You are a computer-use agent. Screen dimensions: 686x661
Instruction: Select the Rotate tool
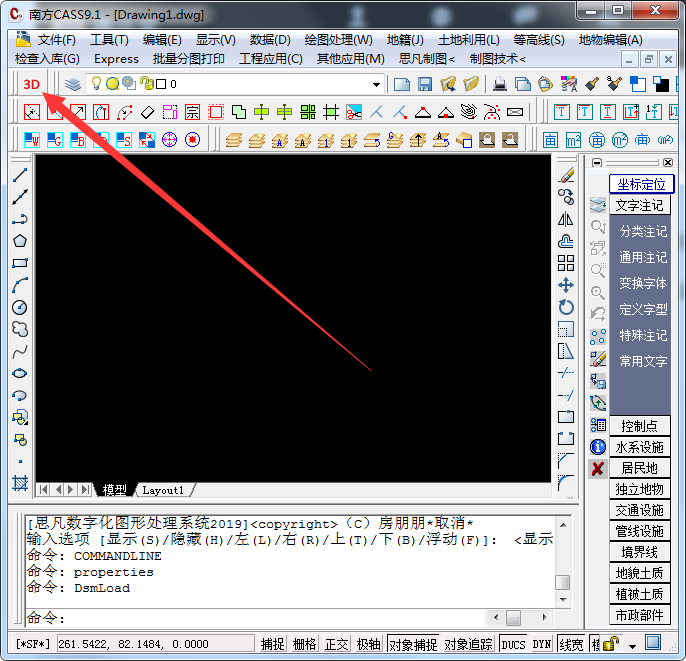pos(566,307)
